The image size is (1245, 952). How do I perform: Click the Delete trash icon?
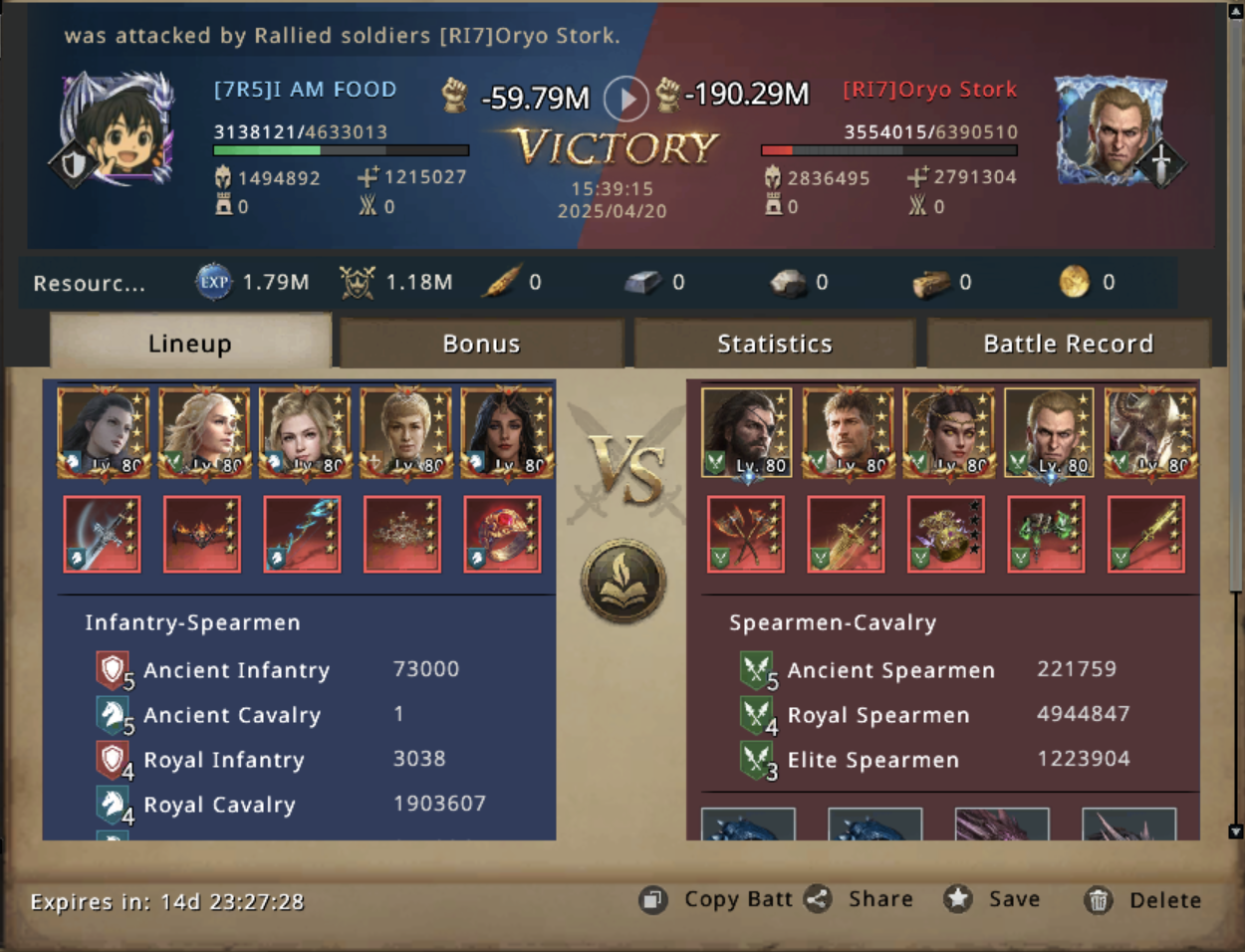click(x=1098, y=900)
